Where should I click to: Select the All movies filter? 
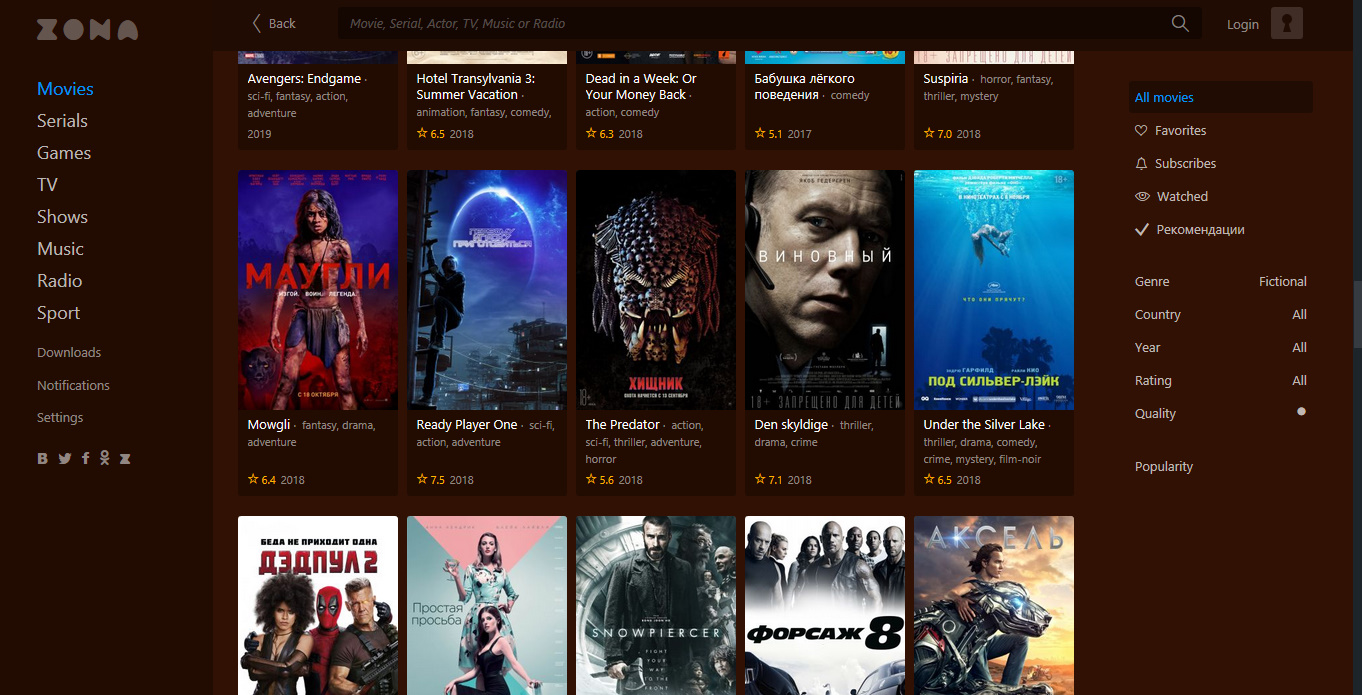coord(1221,97)
